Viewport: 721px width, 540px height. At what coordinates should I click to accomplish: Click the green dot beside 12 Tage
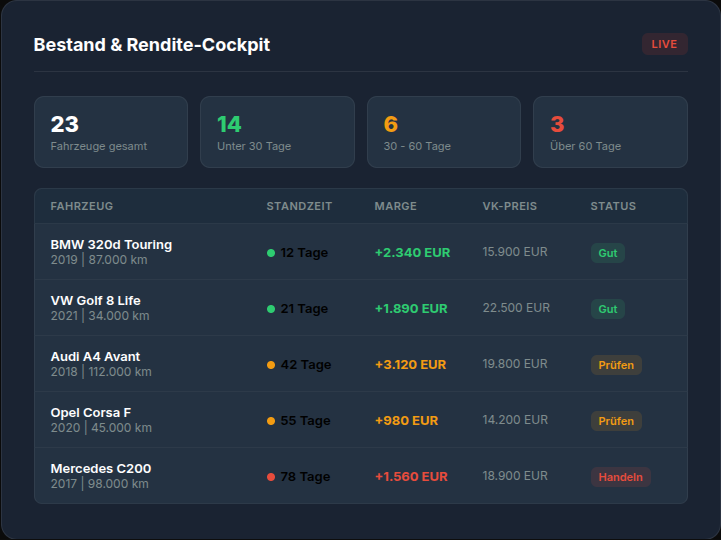(x=271, y=253)
